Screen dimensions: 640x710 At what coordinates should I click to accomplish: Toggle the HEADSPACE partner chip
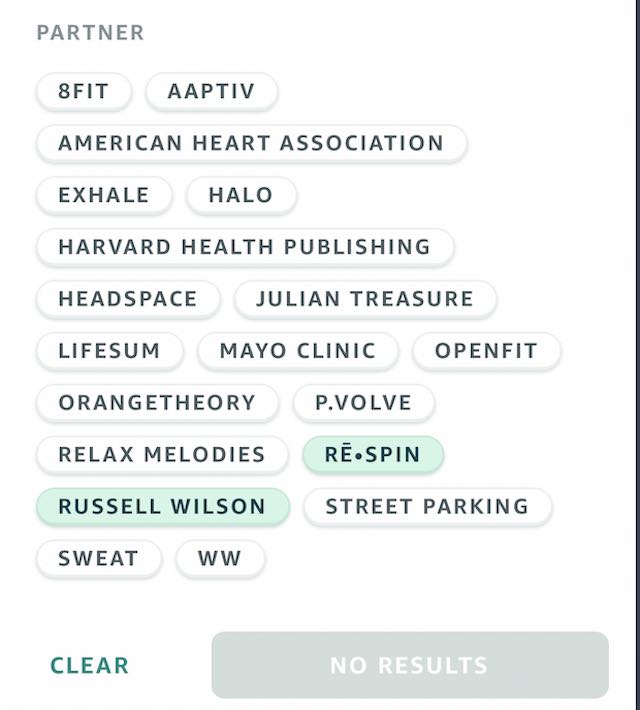click(128, 299)
